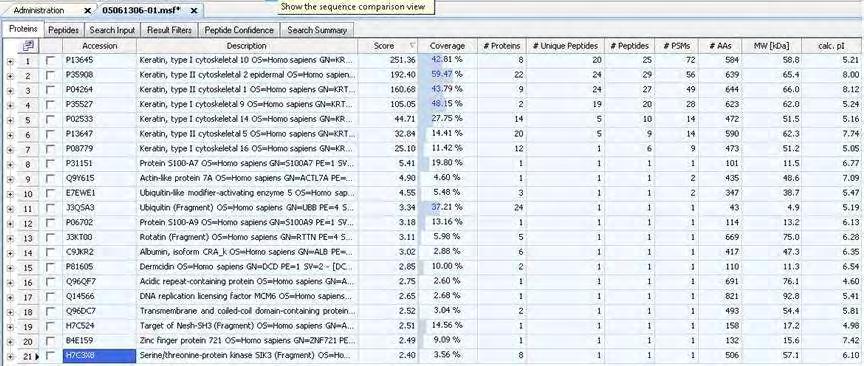
Task: Sort by # Unique Peptides column header
Action: [565, 46]
